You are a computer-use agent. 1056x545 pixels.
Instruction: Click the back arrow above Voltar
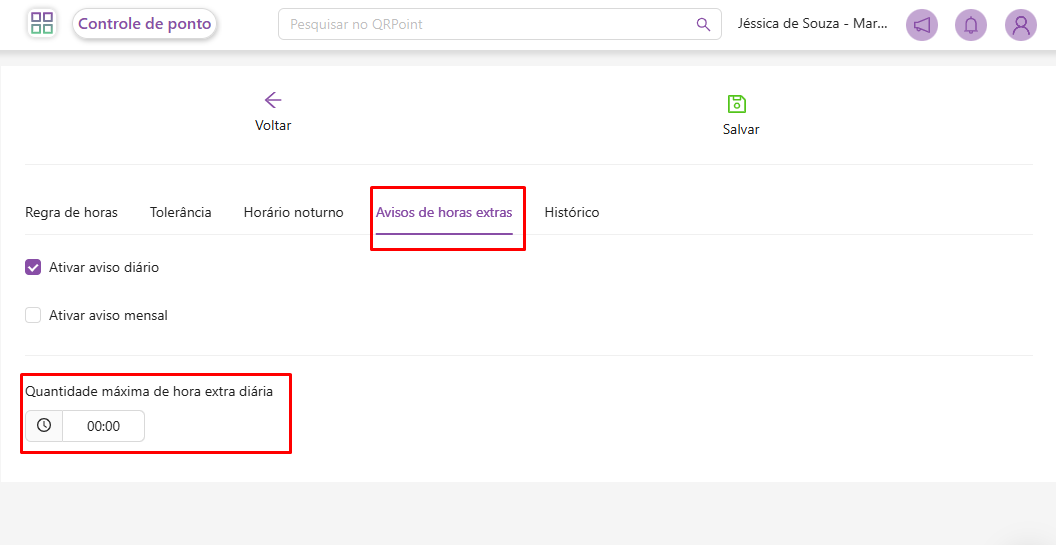[273, 100]
